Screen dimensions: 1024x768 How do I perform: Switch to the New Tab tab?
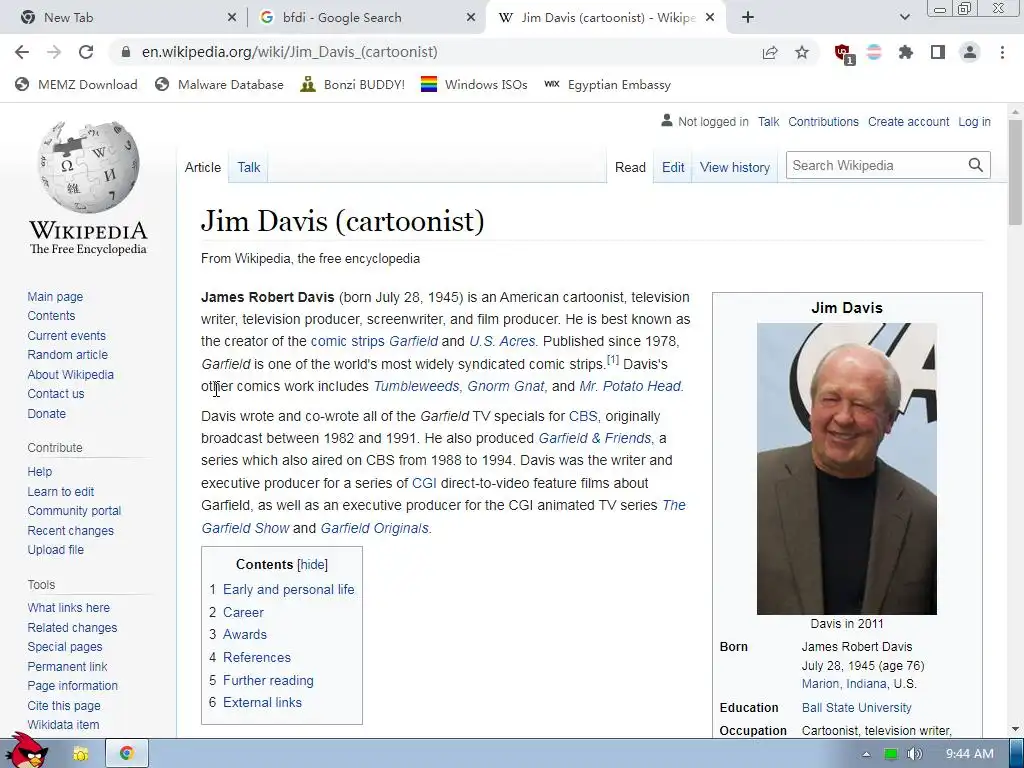click(x=127, y=18)
